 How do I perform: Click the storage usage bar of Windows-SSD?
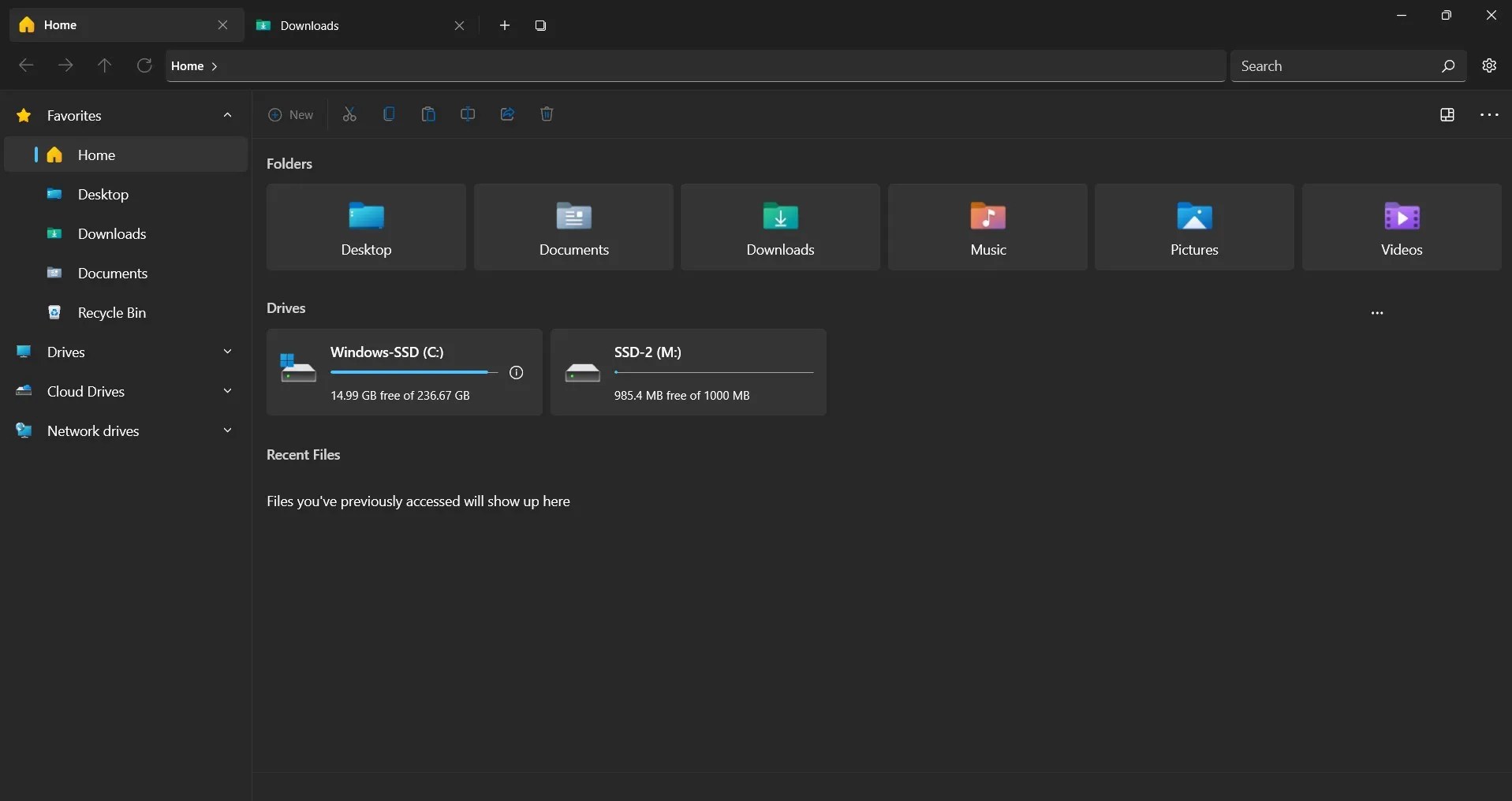(413, 373)
